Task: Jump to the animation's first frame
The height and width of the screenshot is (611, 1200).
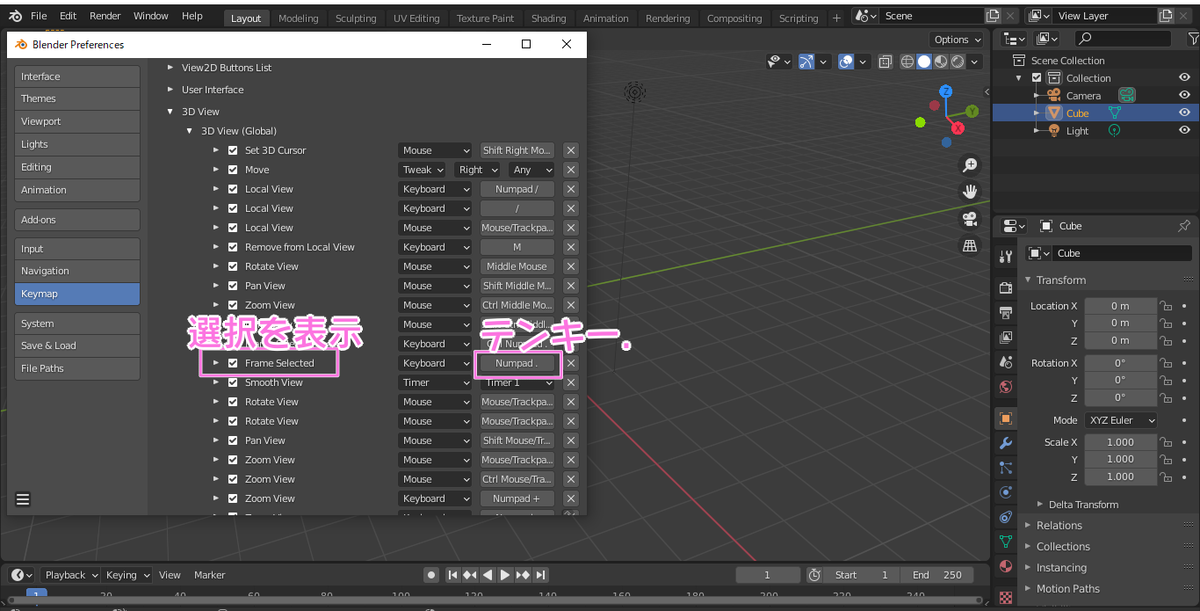Action: [453, 575]
